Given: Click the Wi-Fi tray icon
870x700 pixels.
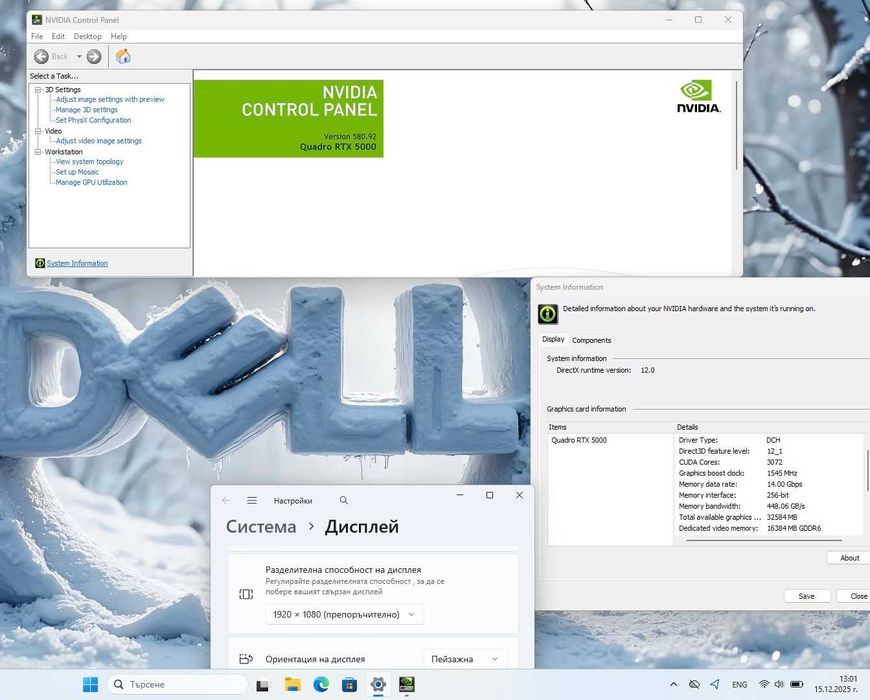Looking at the screenshot, I should pos(764,684).
